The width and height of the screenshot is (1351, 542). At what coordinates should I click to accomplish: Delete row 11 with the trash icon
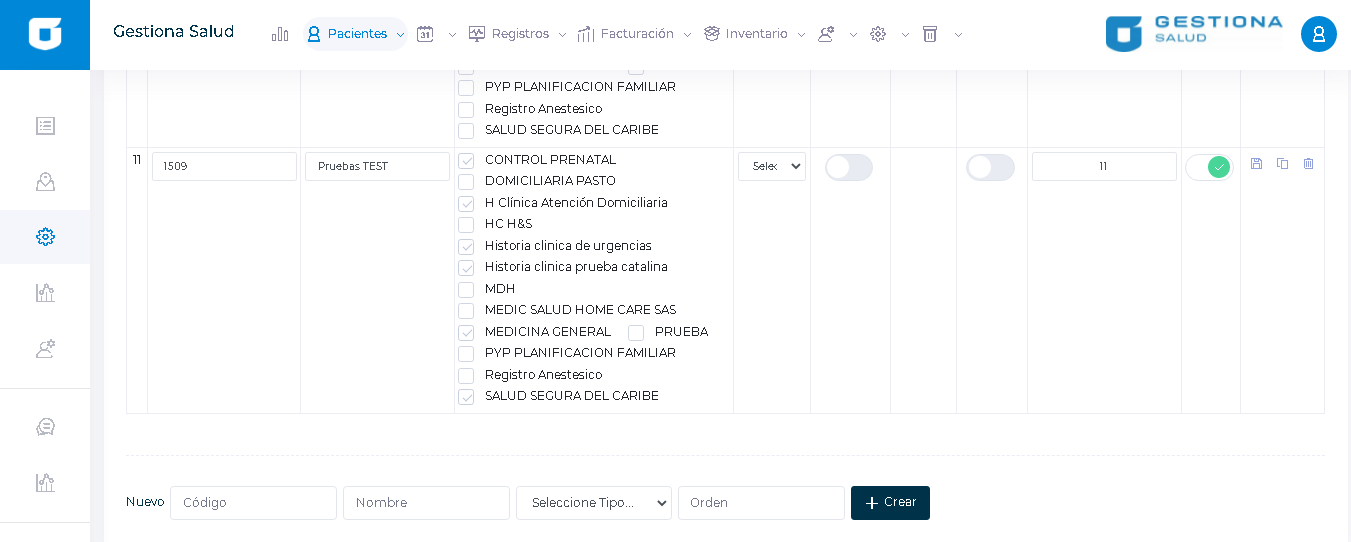tap(1308, 164)
